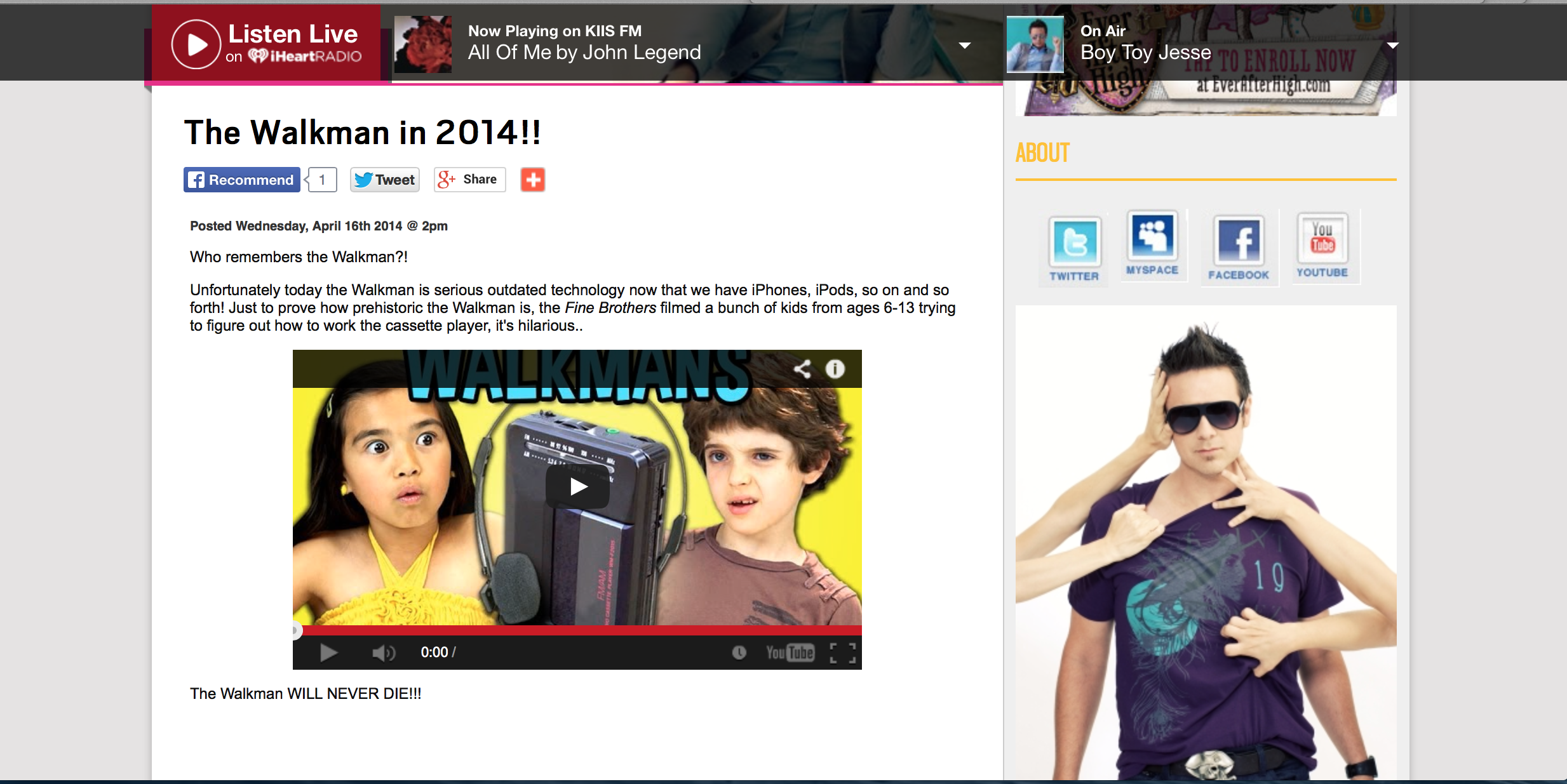Toggle video fullscreen mode
The height and width of the screenshot is (784, 1567).
(842, 653)
